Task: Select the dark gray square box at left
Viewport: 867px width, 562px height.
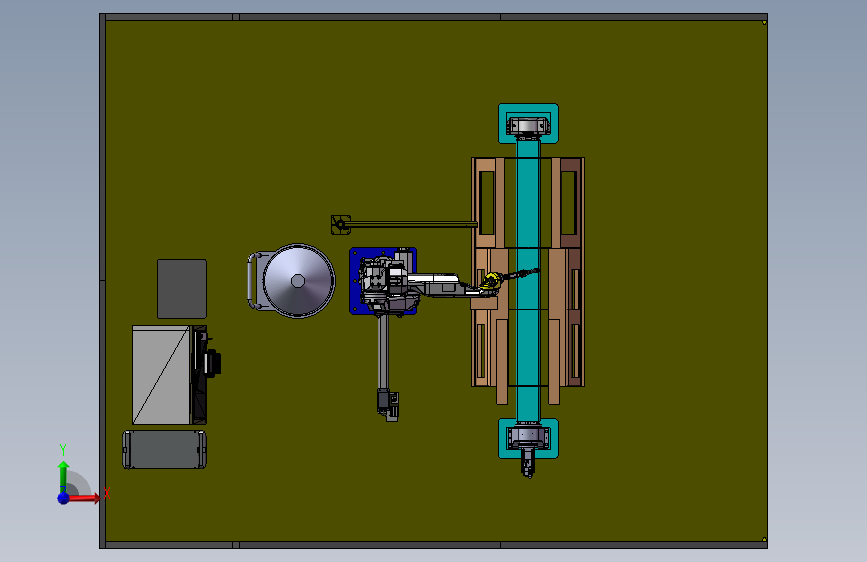Action: (x=182, y=289)
